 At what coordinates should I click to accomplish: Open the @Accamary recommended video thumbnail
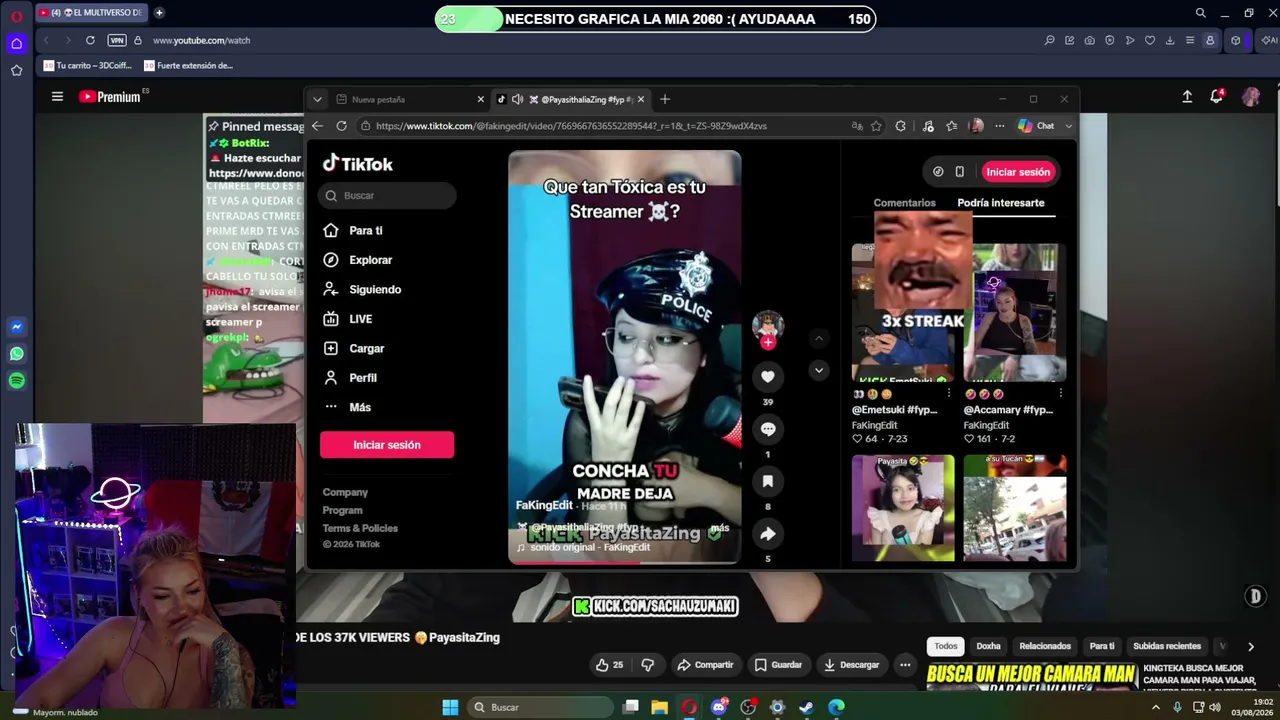[1015, 312]
